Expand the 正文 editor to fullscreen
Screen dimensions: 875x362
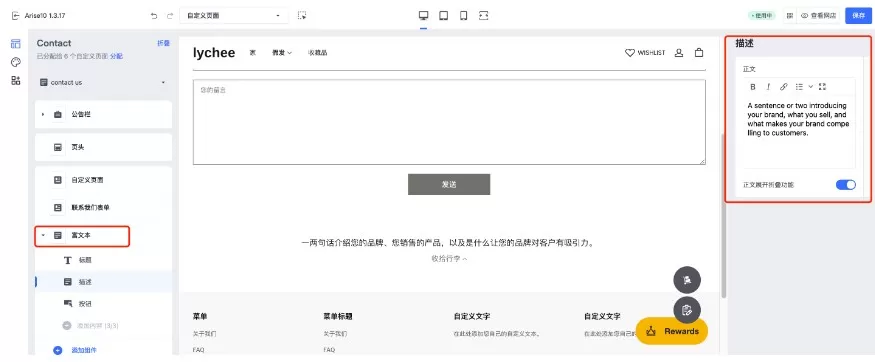[x=822, y=87]
